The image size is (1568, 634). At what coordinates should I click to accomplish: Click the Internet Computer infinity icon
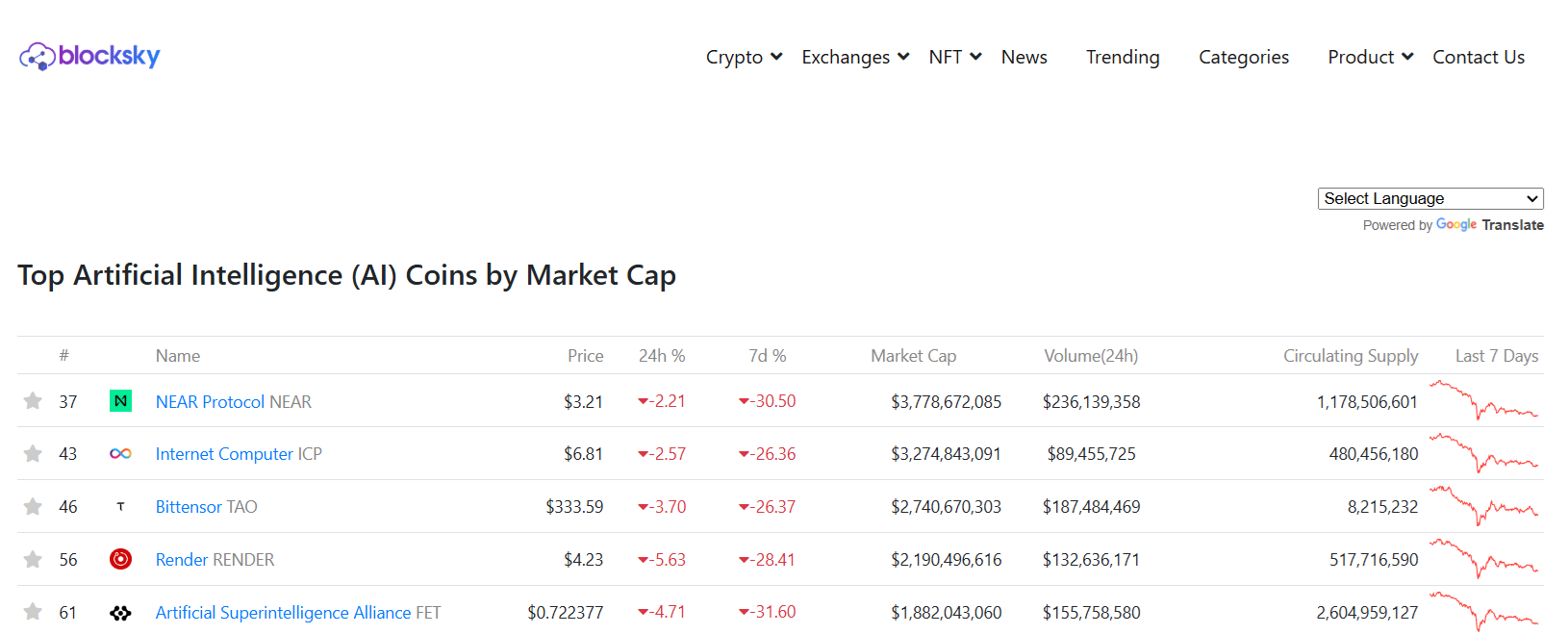[120, 453]
